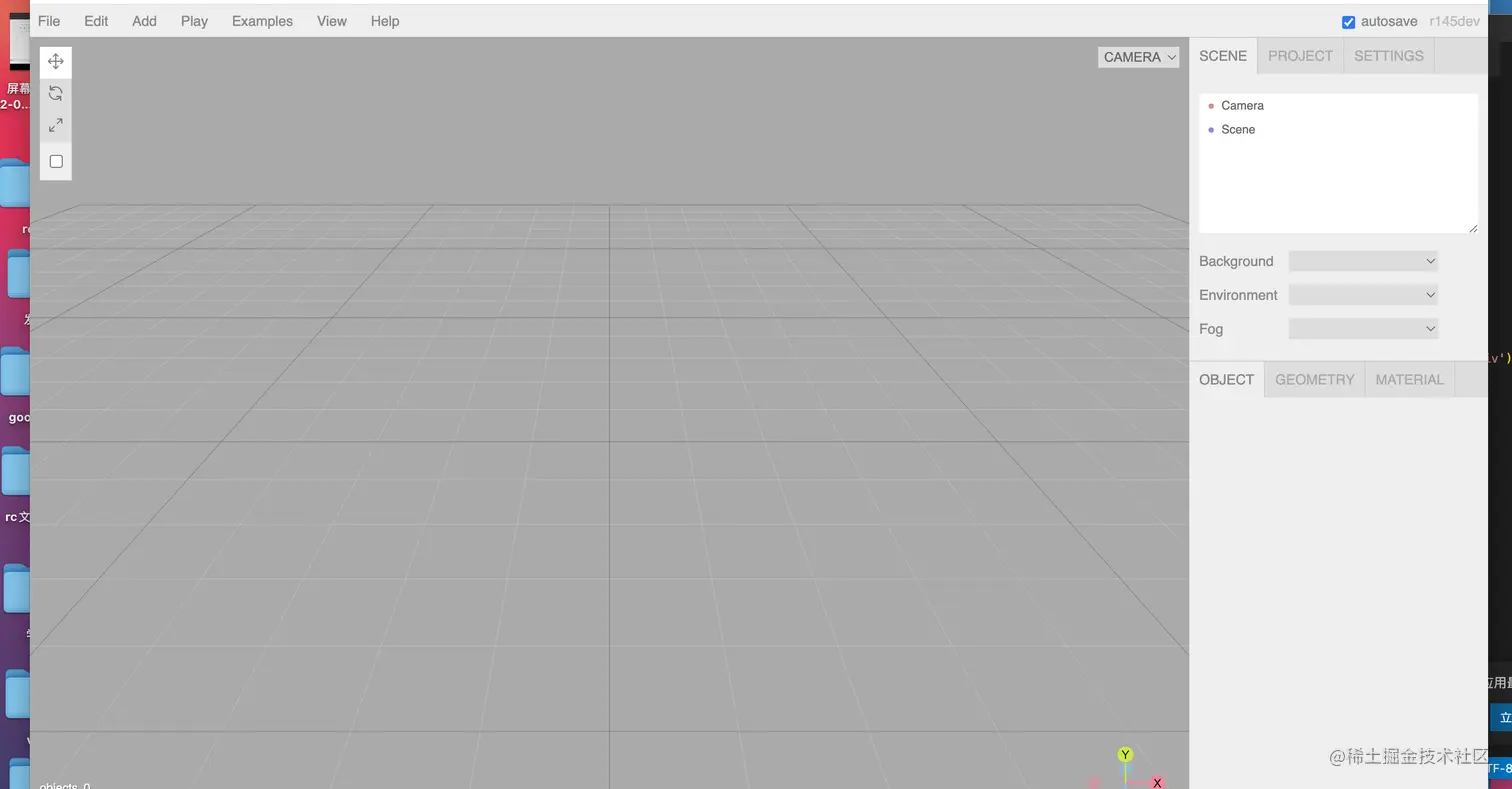
Task: Switch to the MATERIAL tab
Action: 1409,380
